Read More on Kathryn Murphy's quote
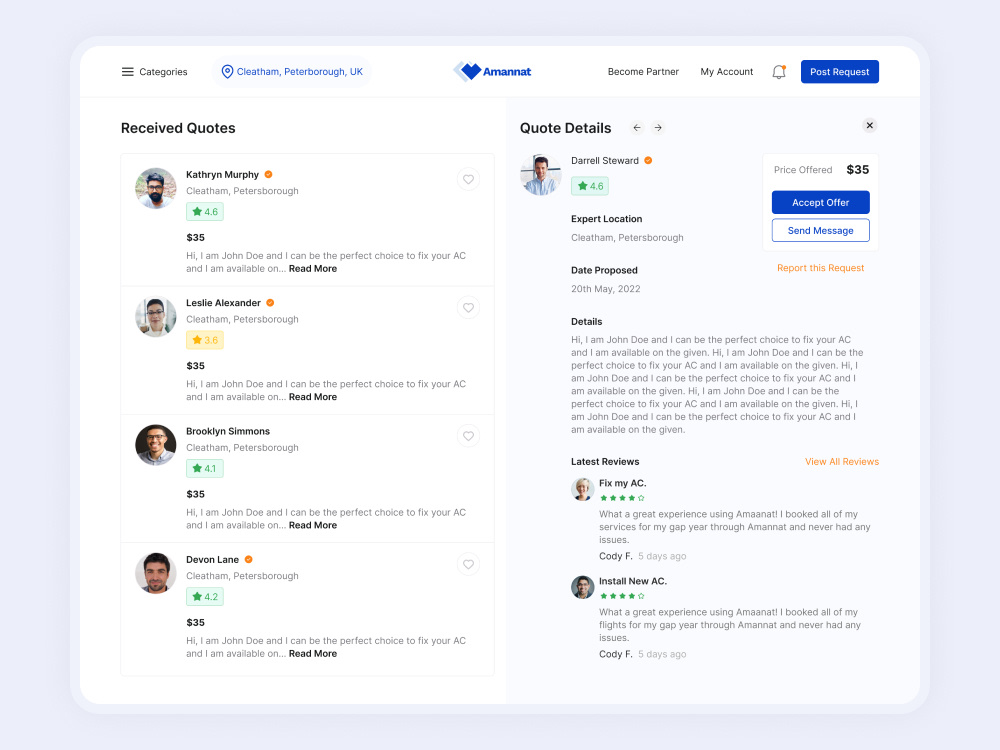The height and width of the screenshot is (750, 1000). 312,268
